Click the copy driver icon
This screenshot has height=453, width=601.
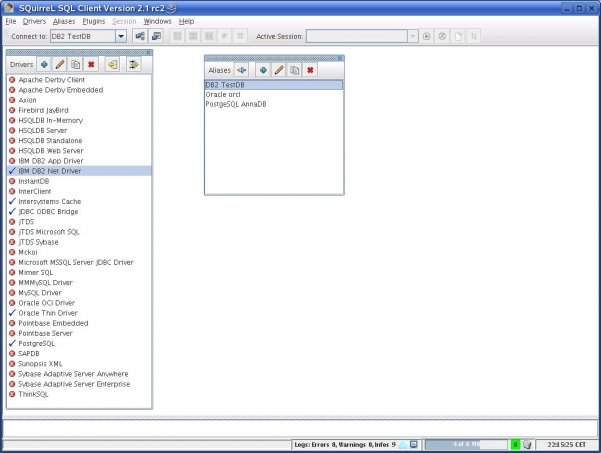pyautogui.click(x=76, y=64)
